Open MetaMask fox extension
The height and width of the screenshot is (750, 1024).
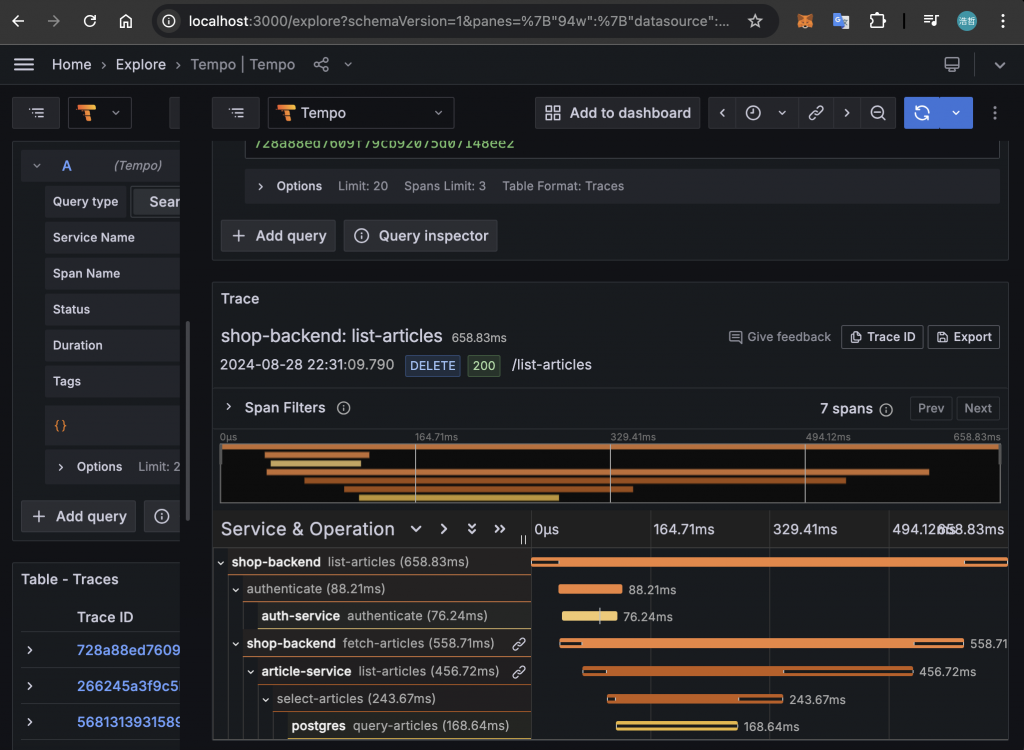[805, 22]
